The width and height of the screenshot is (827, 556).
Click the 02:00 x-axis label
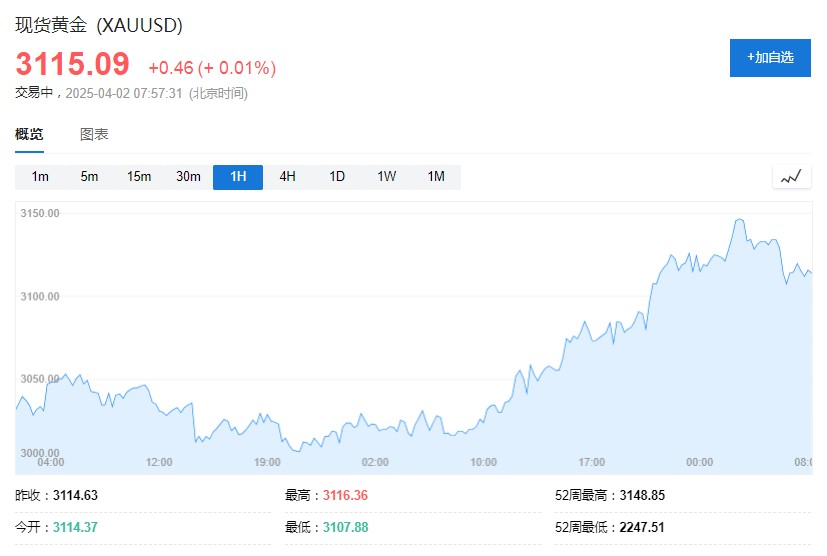click(375, 462)
